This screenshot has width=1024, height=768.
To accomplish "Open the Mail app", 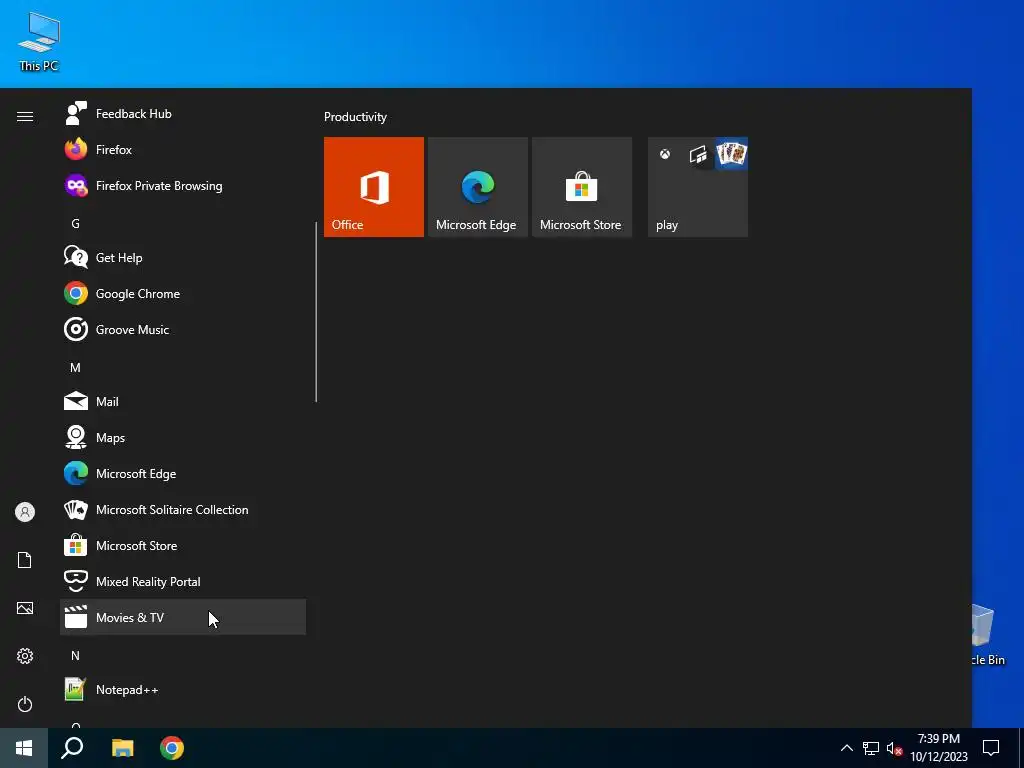I will pos(183,401).
